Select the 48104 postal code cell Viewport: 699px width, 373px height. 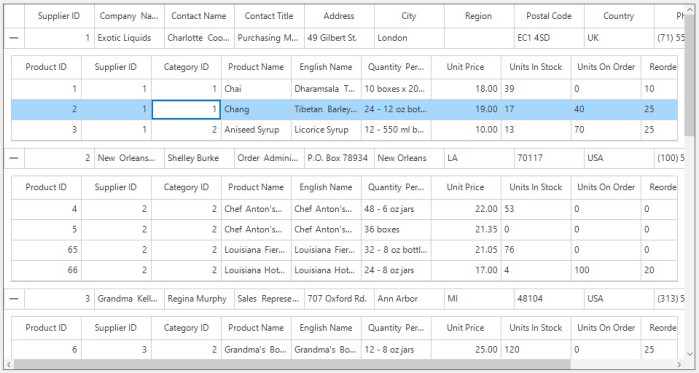click(549, 299)
